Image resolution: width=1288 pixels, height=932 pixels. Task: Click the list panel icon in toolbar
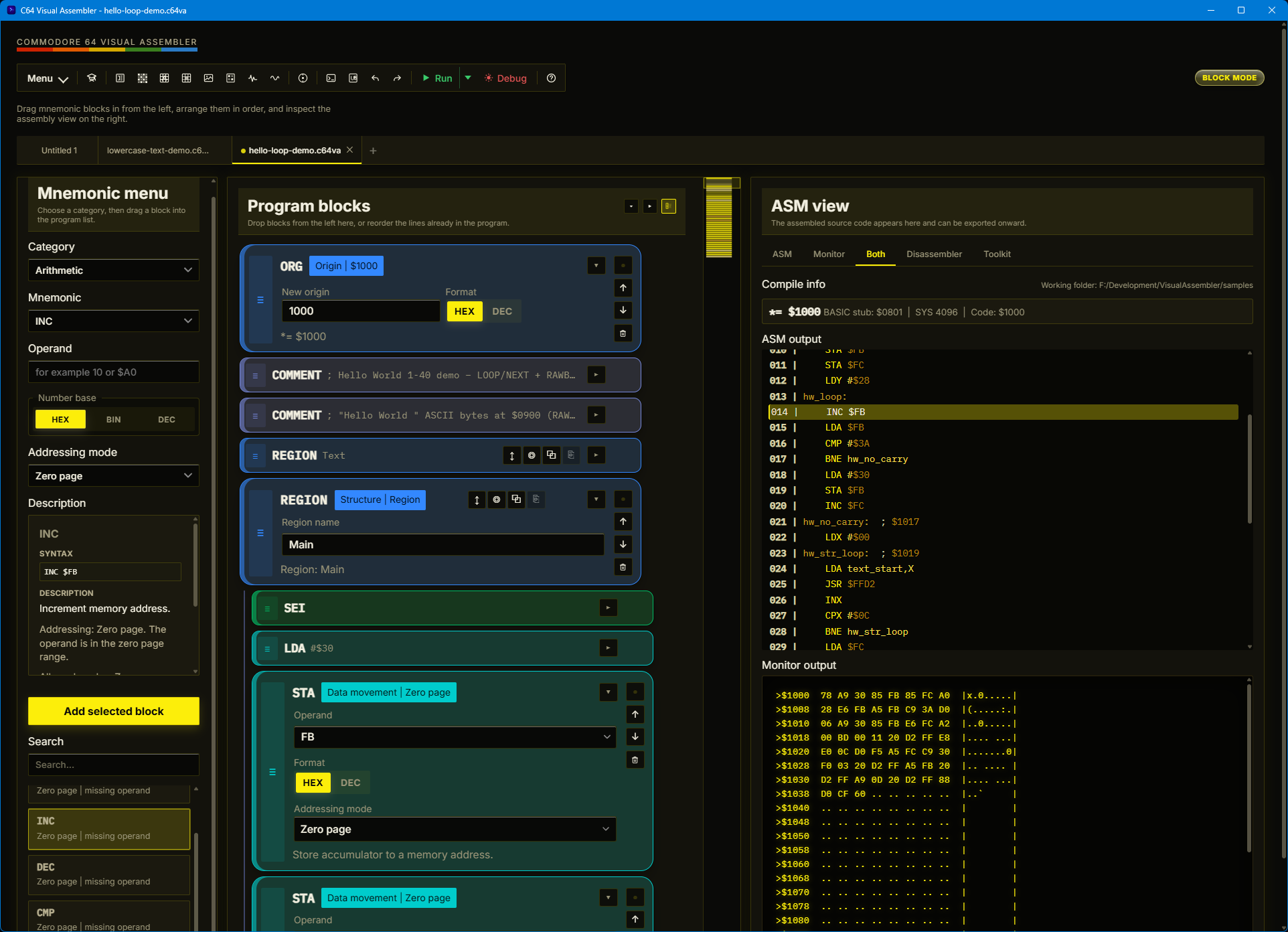point(120,78)
